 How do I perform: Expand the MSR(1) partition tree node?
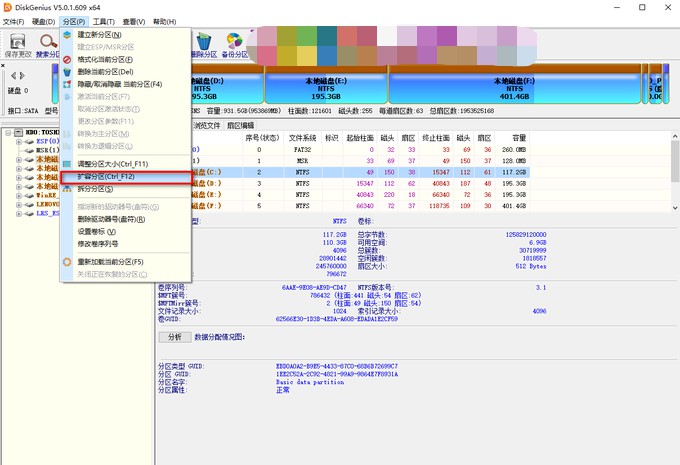(x=18, y=150)
